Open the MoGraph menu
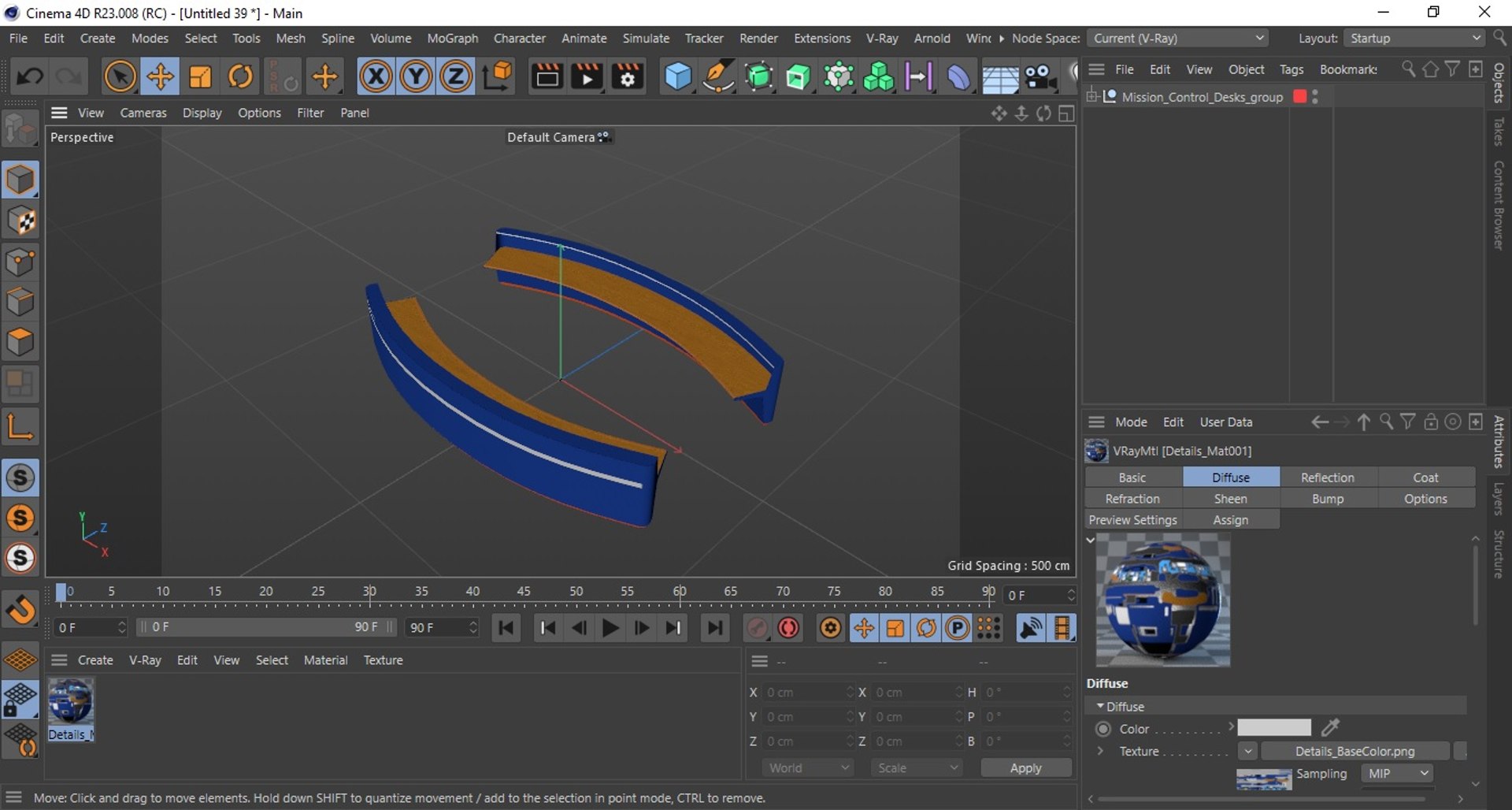The width and height of the screenshot is (1512, 810). pyautogui.click(x=452, y=38)
